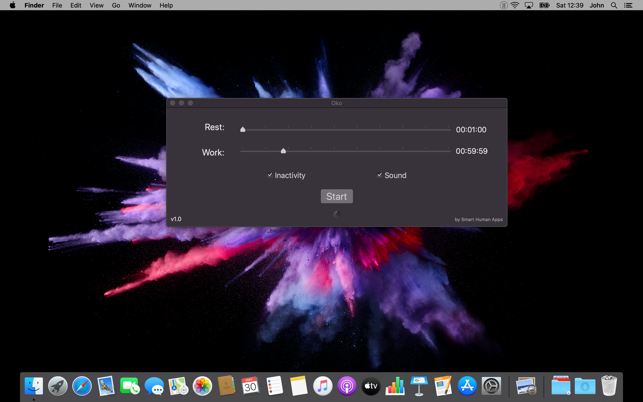
Task: Open Finder from the Dock
Action: (x=34, y=386)
